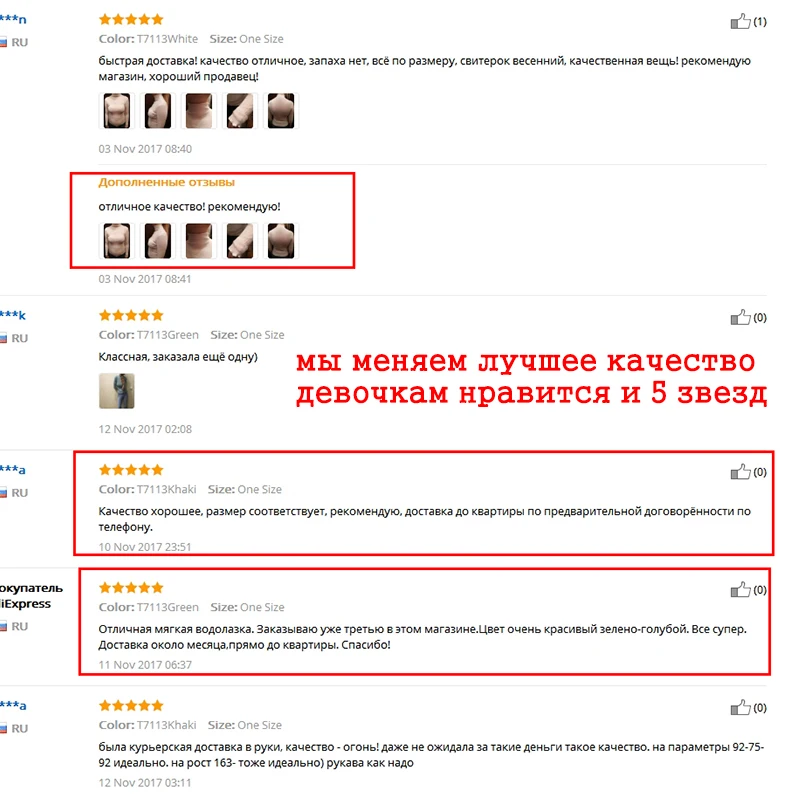Thumbs-up the 11 Nov 2017 water-turtleneck review
Screen dimensions: 800x800
pos(740,590)
